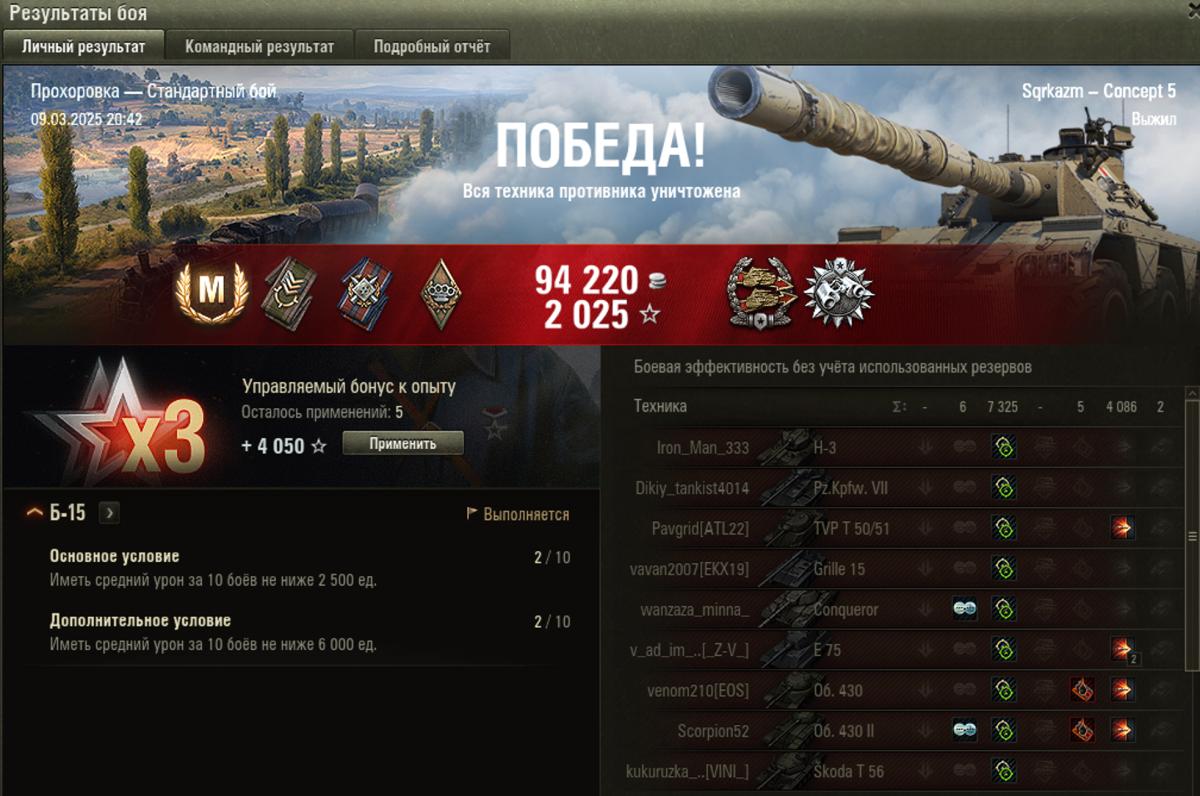
Task: Click the critical hit icon for venom210
Action: tap(1081, 690)
